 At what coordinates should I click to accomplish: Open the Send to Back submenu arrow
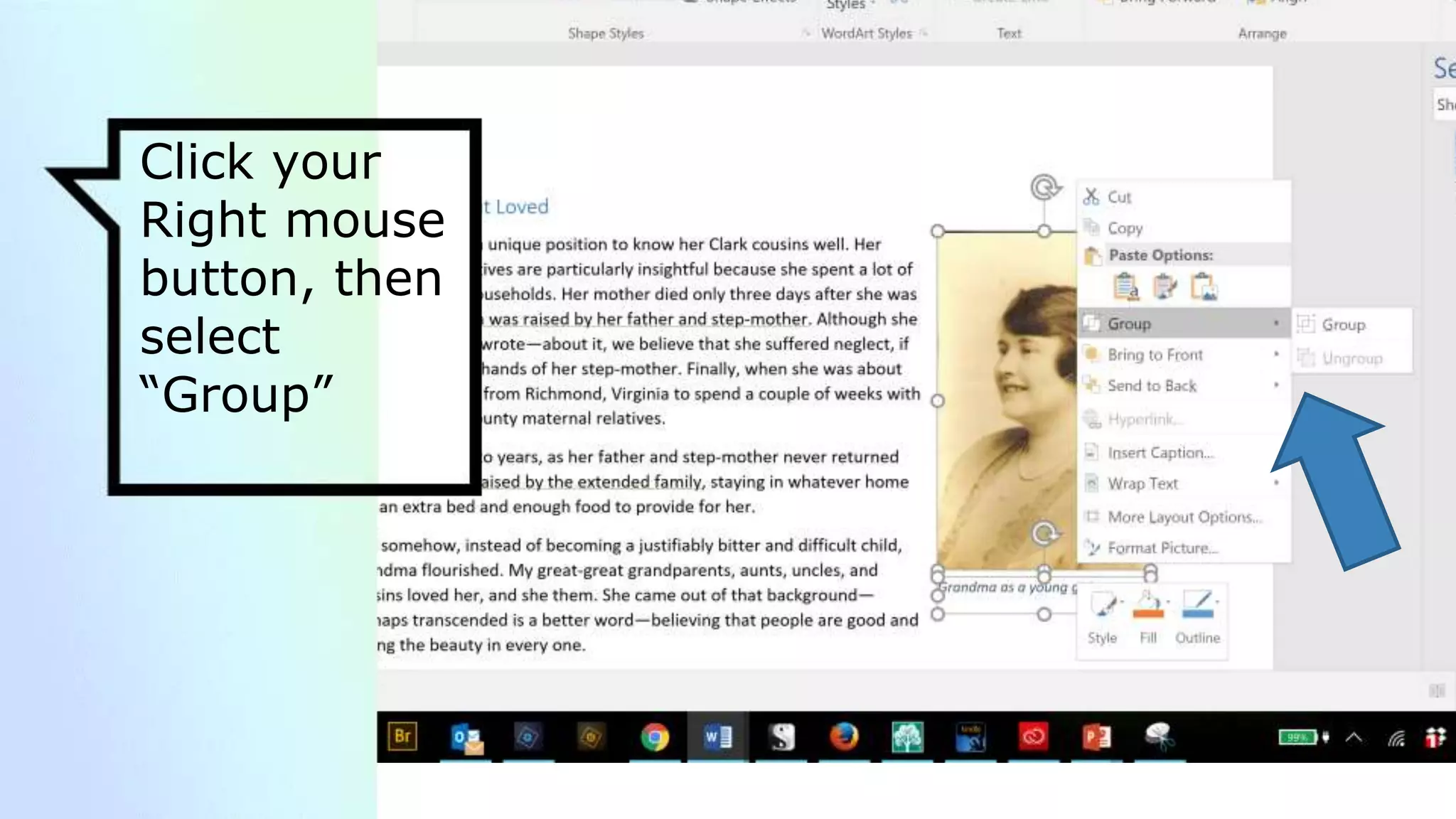click(1276, 385)
